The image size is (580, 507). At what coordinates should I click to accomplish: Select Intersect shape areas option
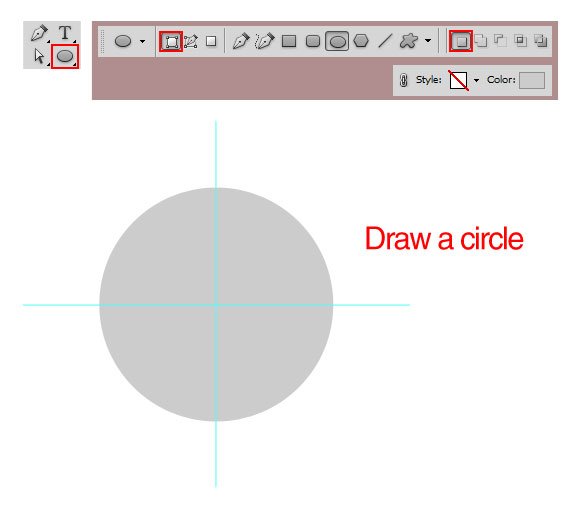point(520,40)
